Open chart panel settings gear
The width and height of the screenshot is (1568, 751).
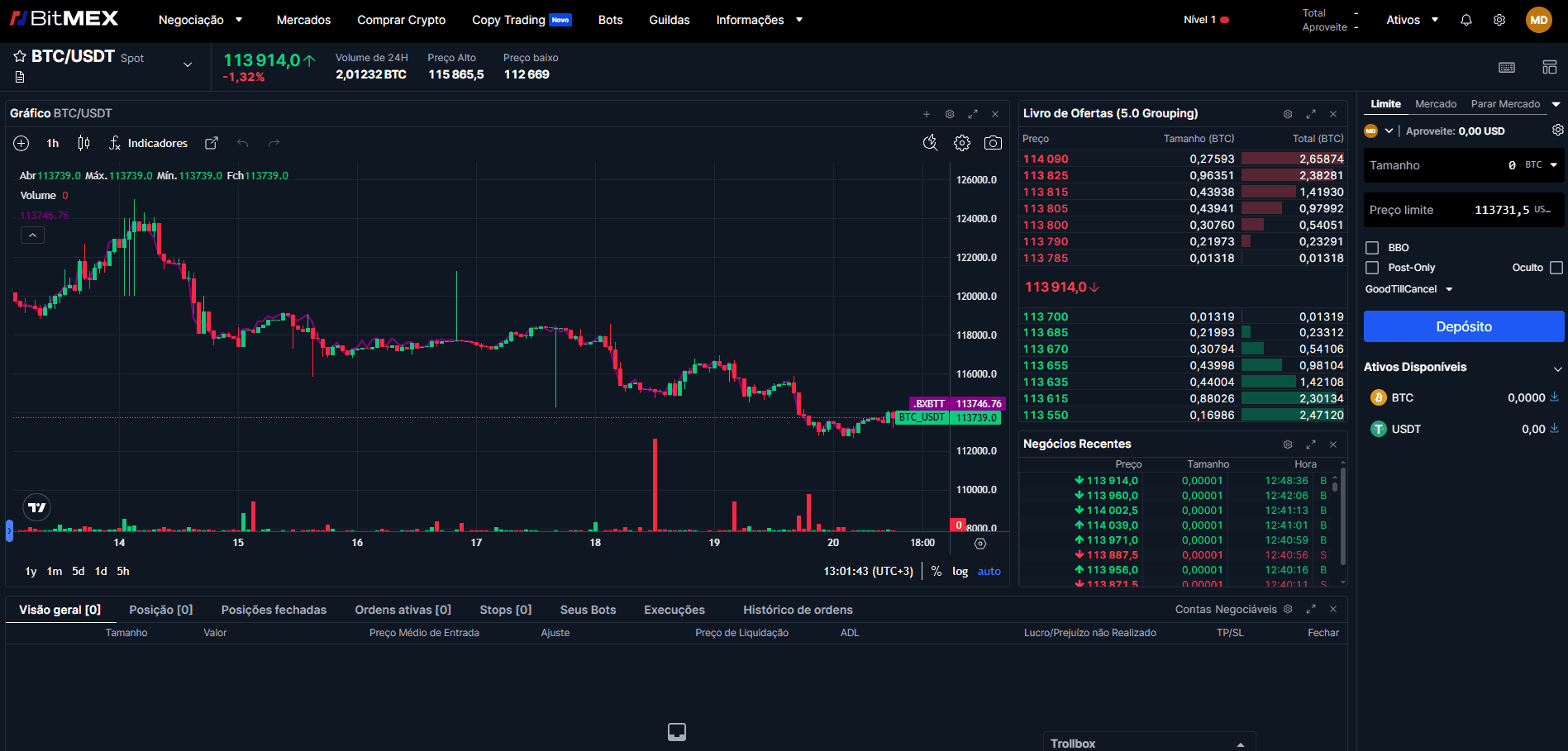tap(950, 114)
